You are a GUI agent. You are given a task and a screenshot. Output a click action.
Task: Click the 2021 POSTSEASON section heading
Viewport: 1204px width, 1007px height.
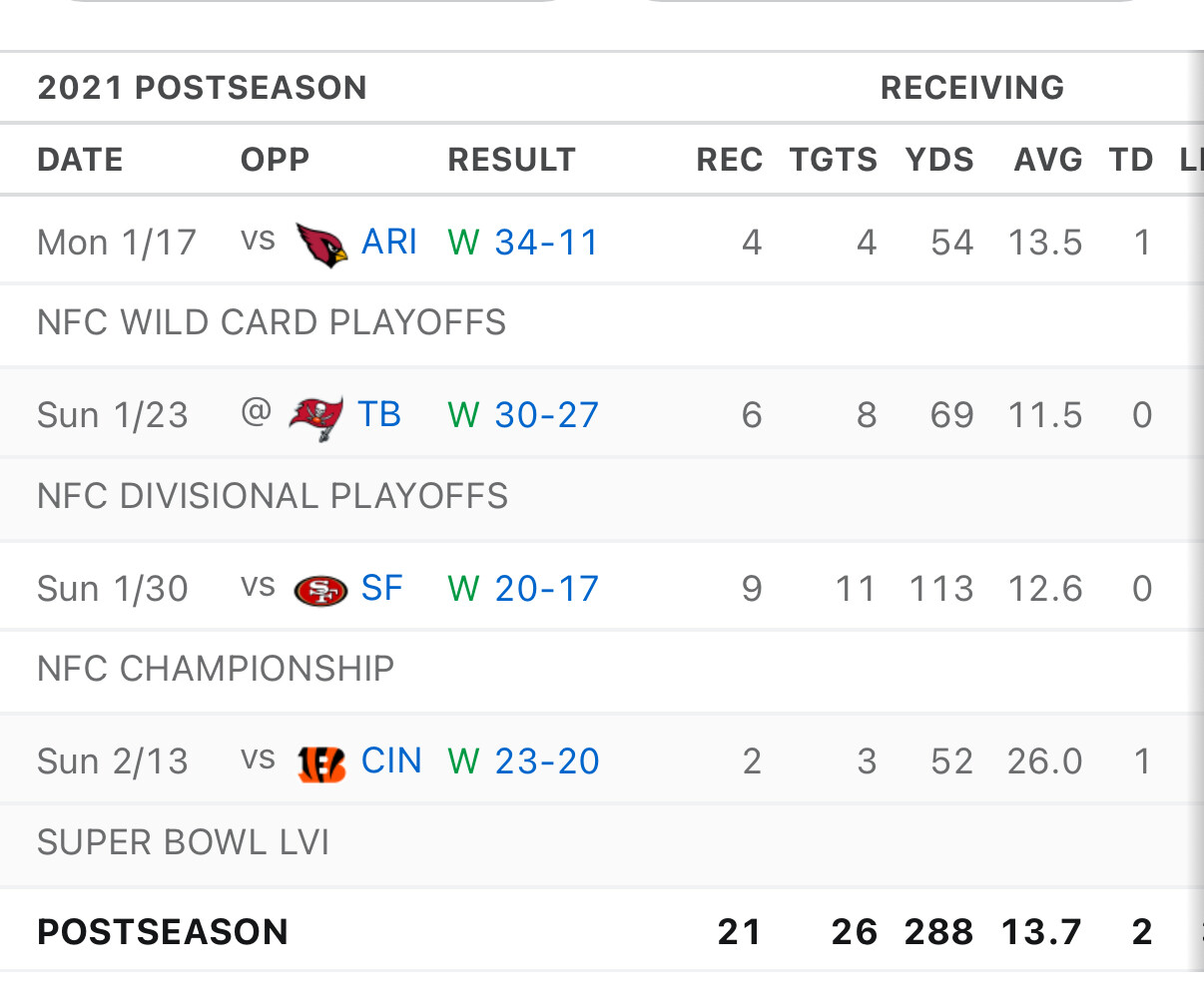(203, 88)
